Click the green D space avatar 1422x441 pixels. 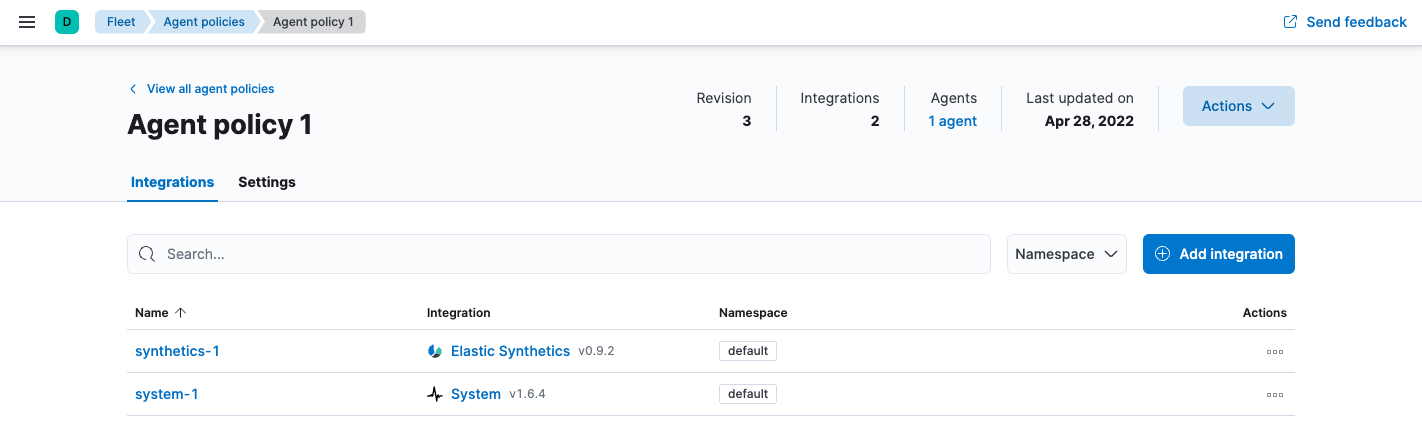pyautogui.click(x=67, y=22)
